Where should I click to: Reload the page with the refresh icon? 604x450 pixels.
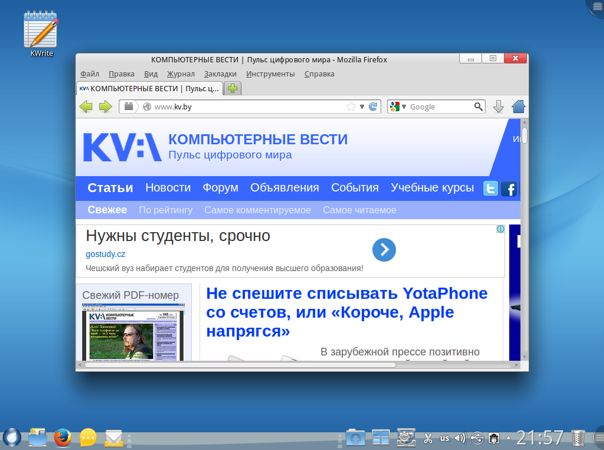point(373,107)
